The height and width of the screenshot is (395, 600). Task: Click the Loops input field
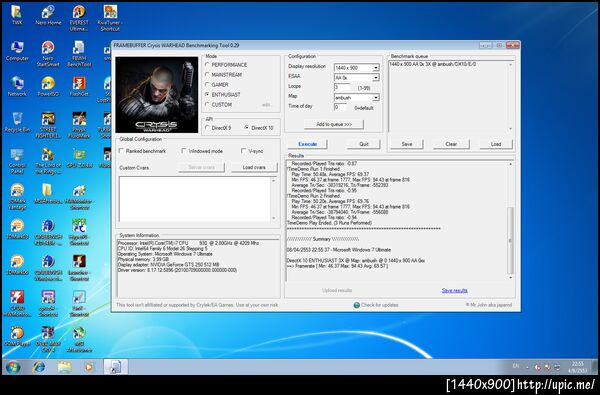coord(342,88)
